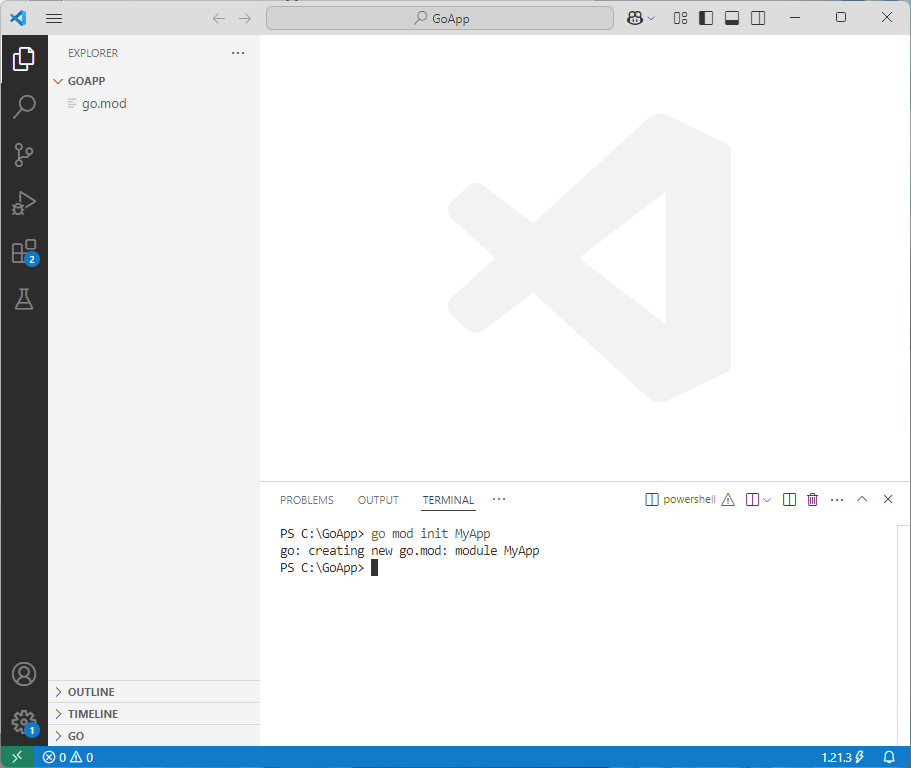911x768 pixels.
Task: Click the terminal scrollbar
Action: tap(903, 634)
